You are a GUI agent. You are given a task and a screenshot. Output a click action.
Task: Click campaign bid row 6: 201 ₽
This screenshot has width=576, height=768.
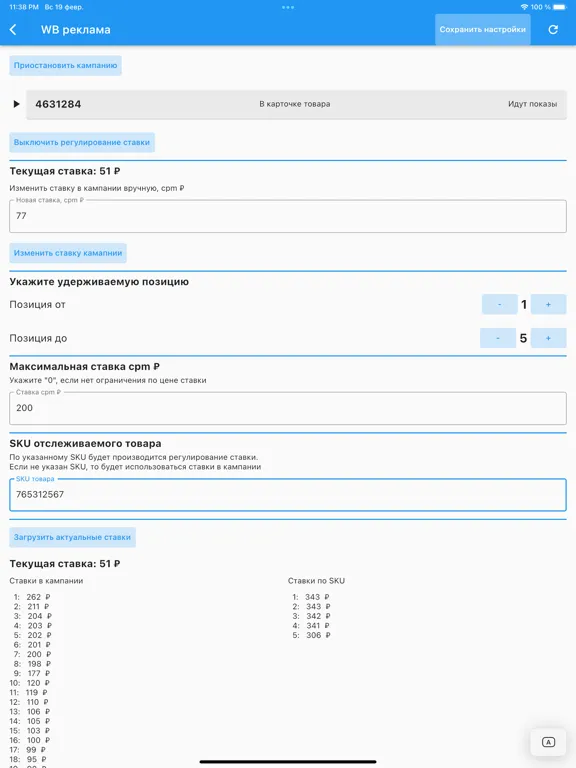click(x=32, y=645)
